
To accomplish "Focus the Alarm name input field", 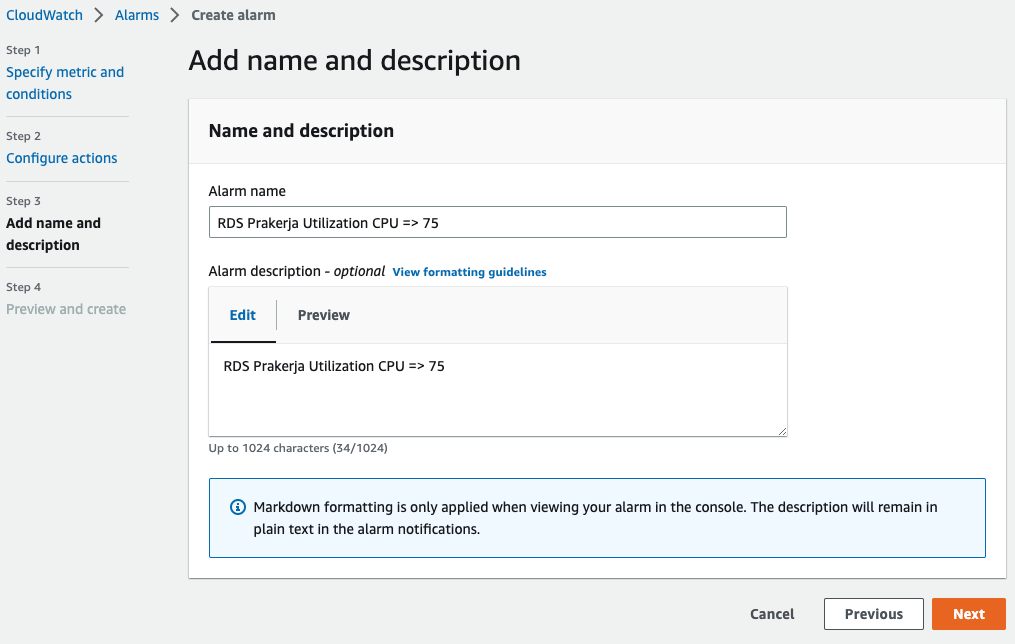I will 497,223.
